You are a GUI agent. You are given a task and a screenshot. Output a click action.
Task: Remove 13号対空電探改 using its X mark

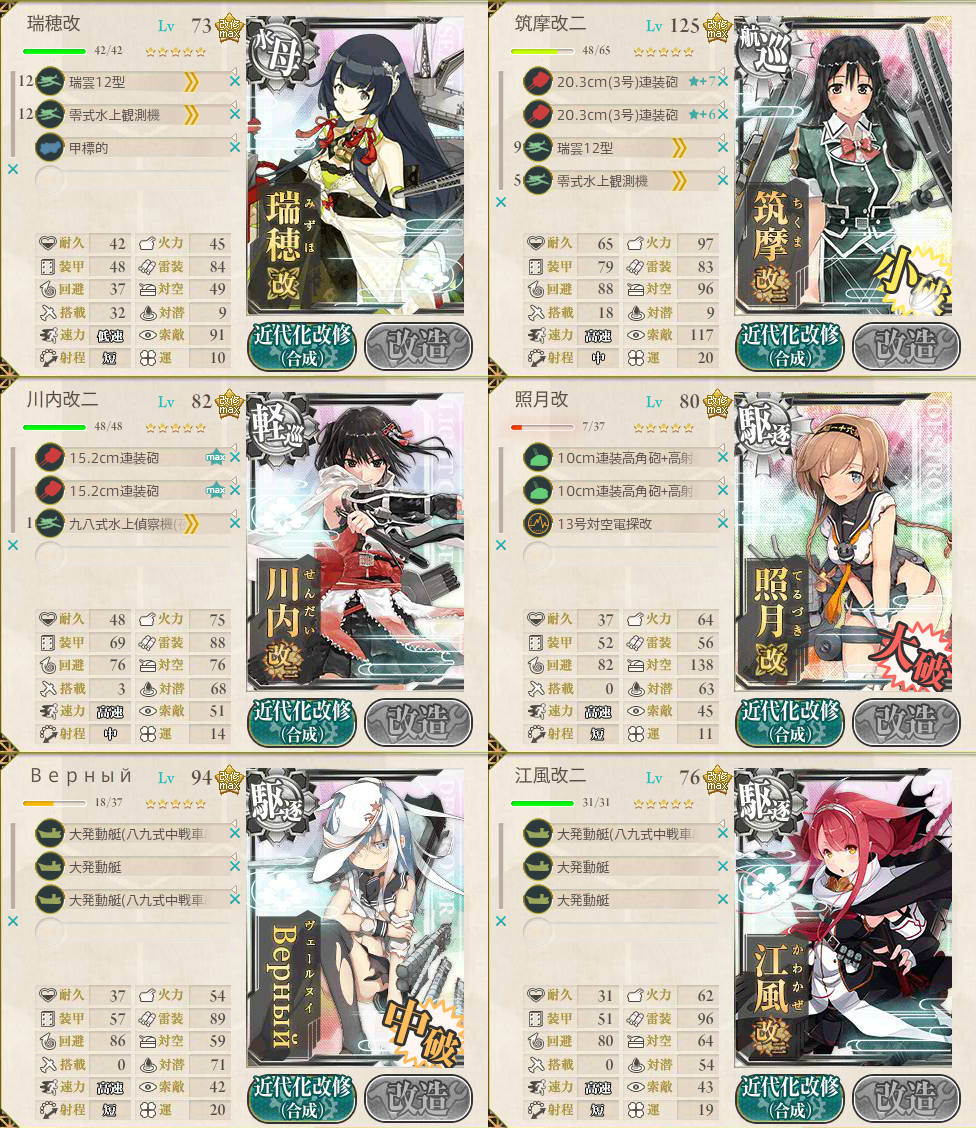coord(722,523)
